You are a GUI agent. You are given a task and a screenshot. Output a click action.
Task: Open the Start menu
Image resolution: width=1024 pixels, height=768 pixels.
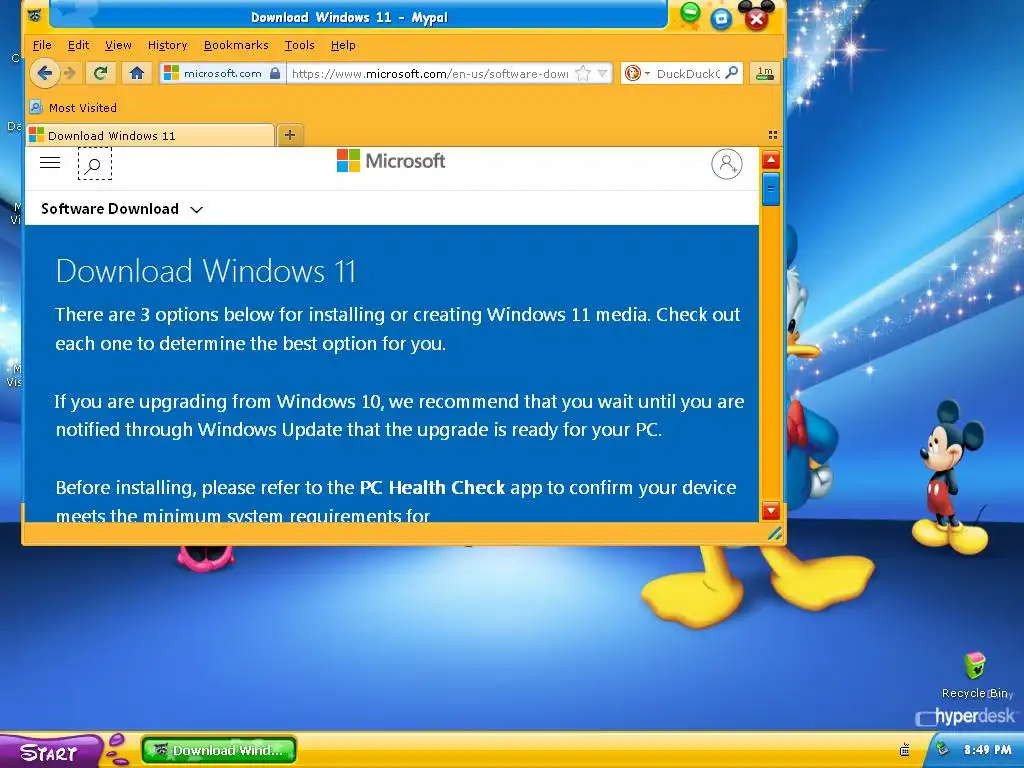click(50, 752)
